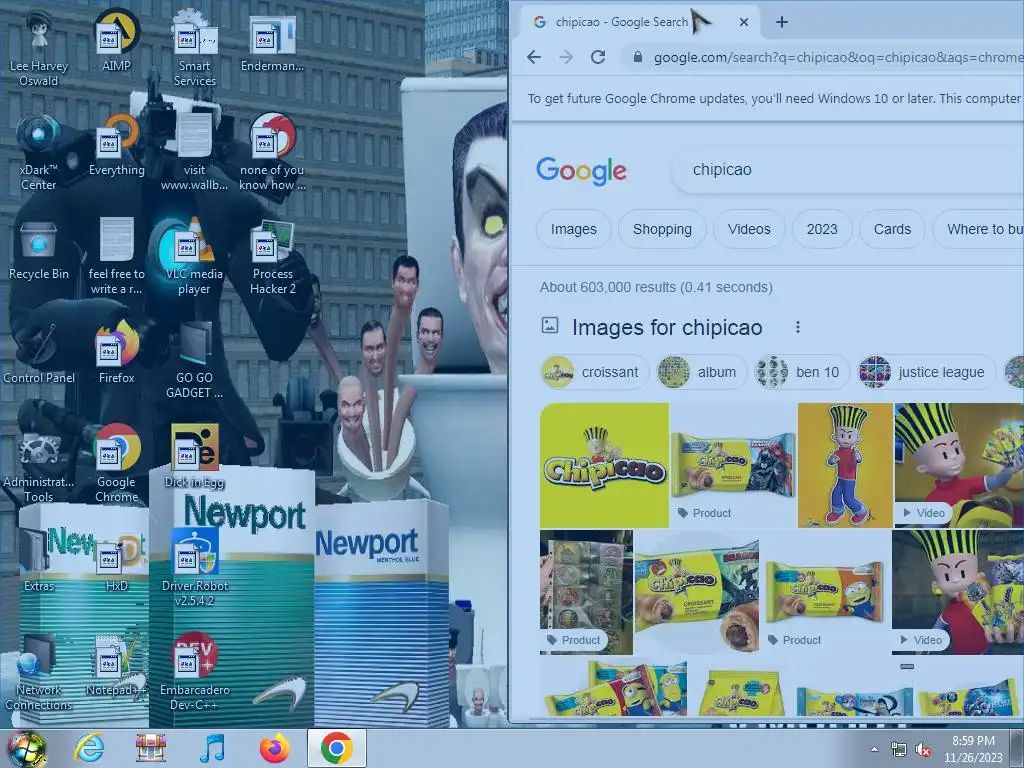The height and width of the screenshot is (768, 1024).
Task: Apply the Cards search filter
Action: tap(892, 229)
